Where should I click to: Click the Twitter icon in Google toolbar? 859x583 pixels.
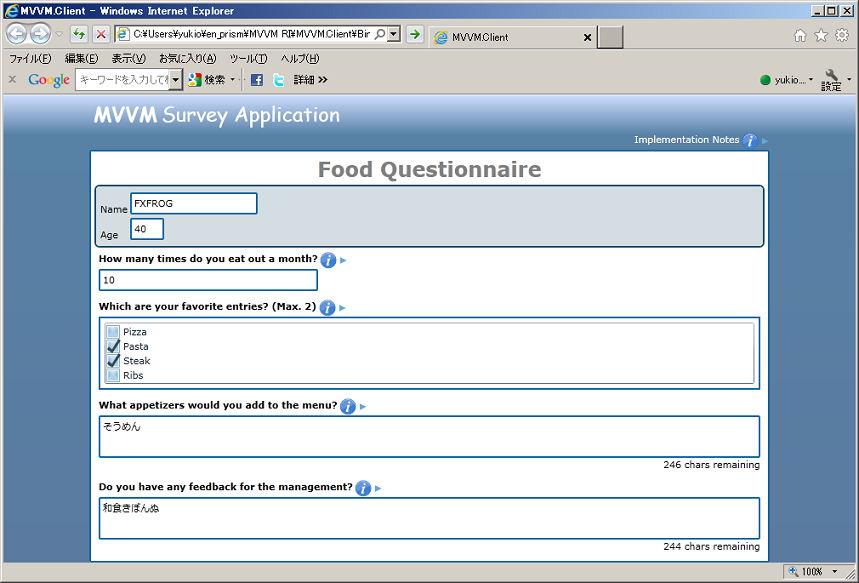[x=279, y=80]
